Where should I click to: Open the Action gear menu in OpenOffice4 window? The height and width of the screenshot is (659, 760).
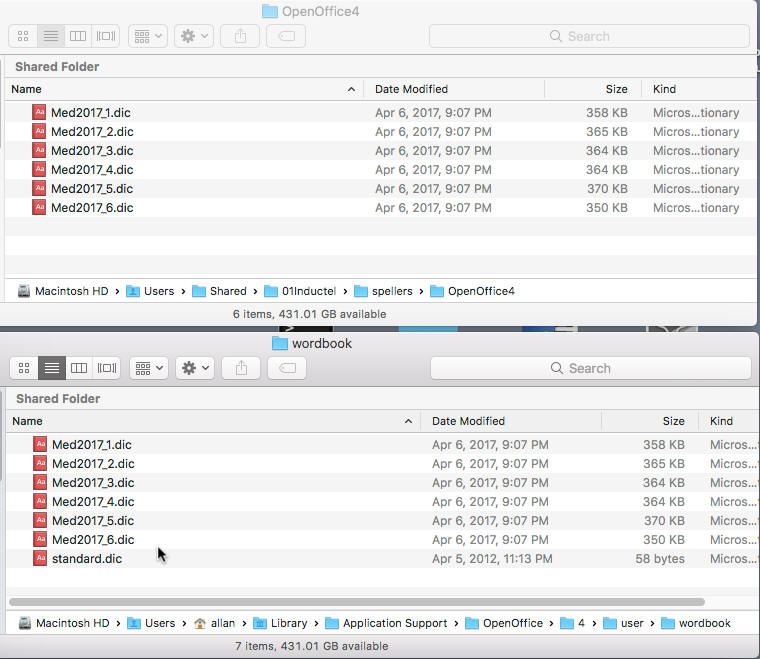[x=193, y=36]
